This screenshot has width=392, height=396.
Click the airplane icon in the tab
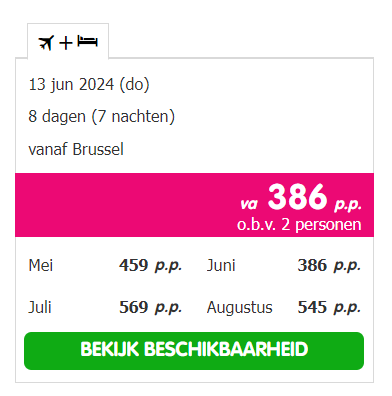[x=46, y=43]
